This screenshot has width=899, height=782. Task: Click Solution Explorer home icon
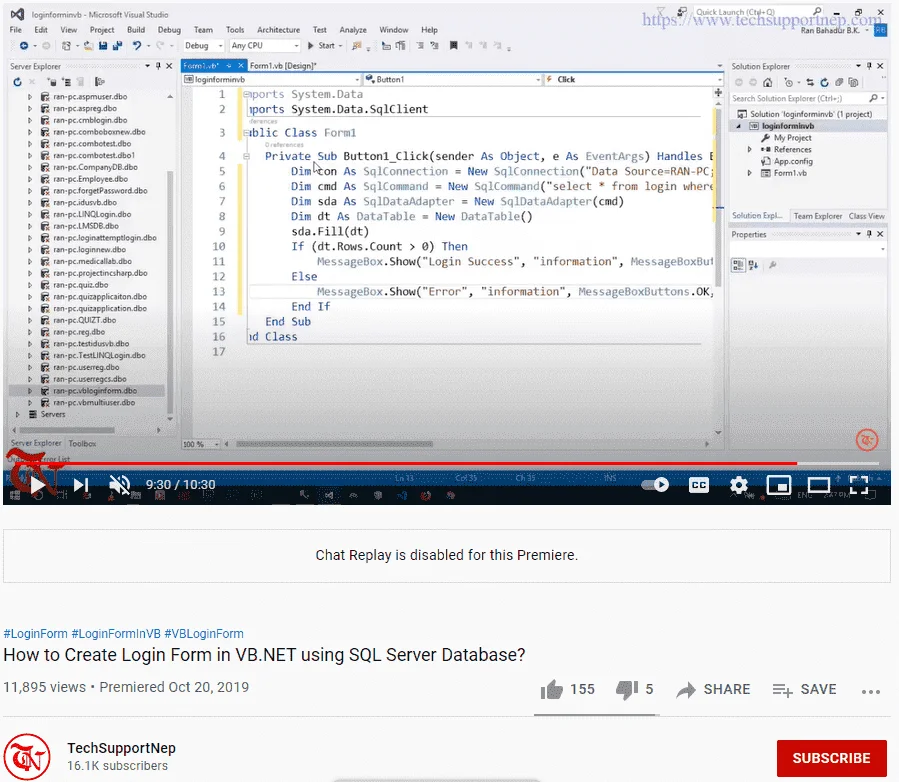click(x=767, y=83)
